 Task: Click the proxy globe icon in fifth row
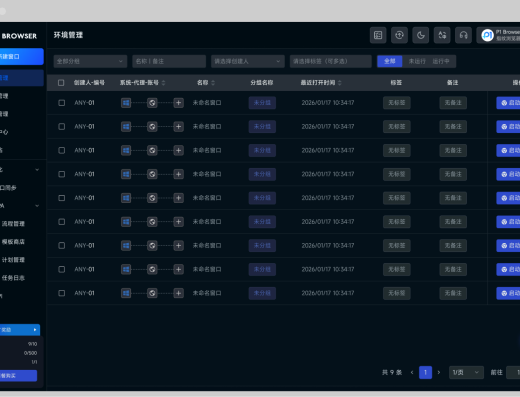(152, 198)
